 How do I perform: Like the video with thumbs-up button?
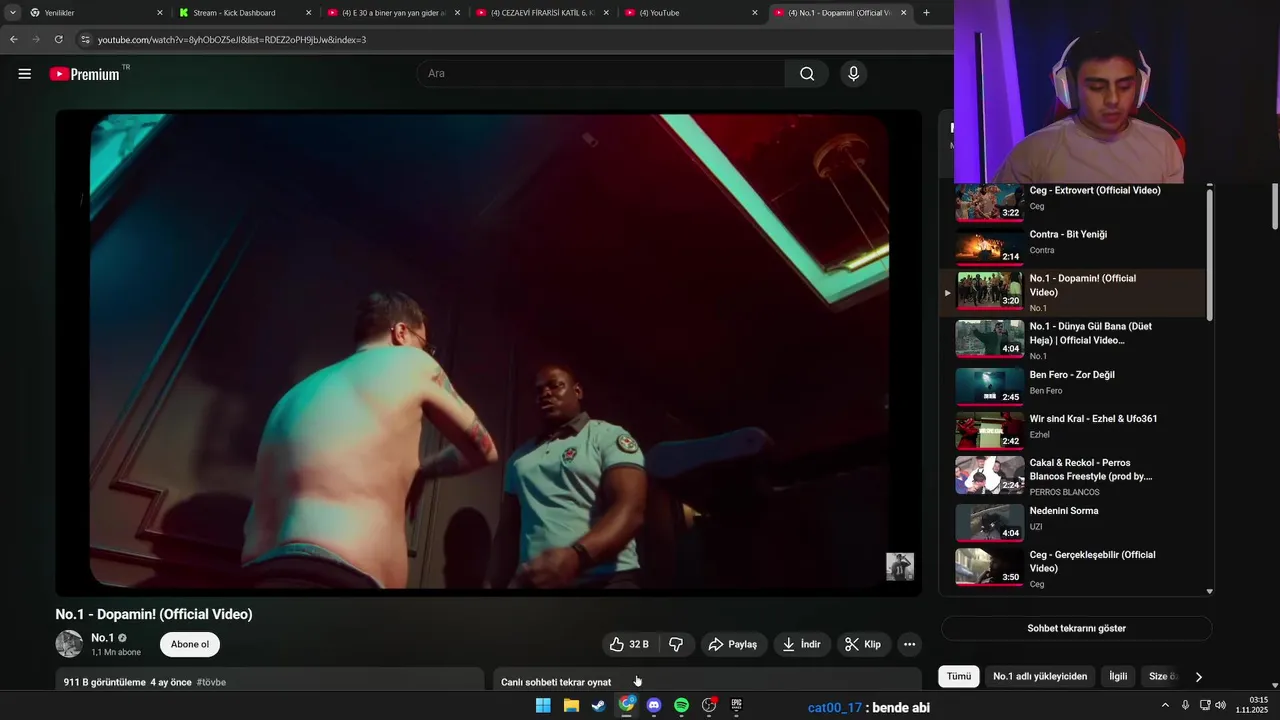[x=629, y=645]
